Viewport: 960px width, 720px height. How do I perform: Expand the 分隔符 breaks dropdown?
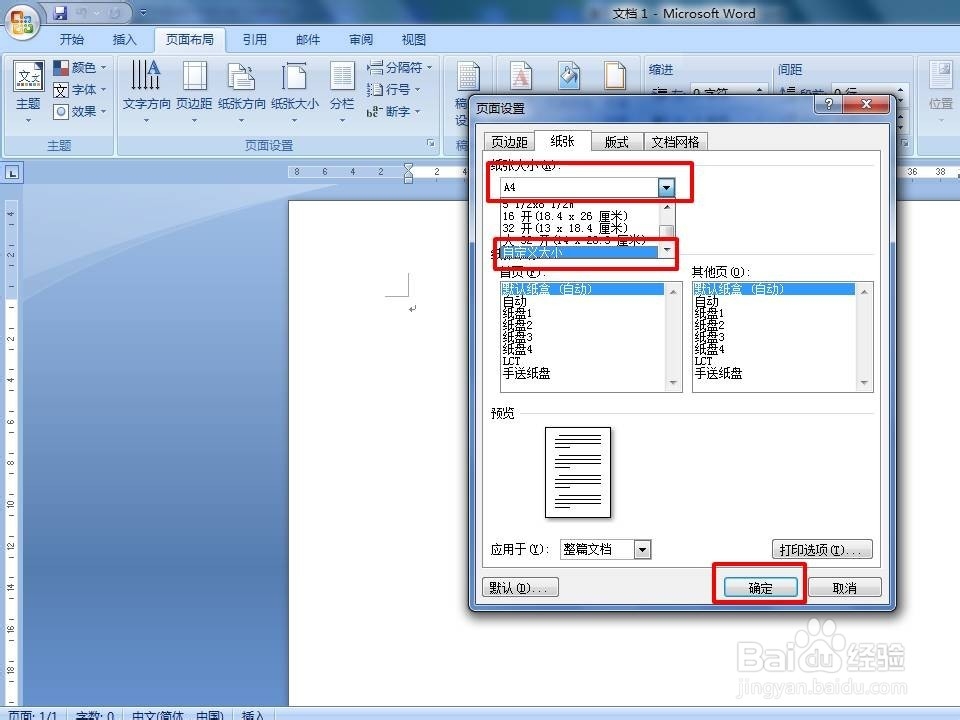(x=397, y=68)
